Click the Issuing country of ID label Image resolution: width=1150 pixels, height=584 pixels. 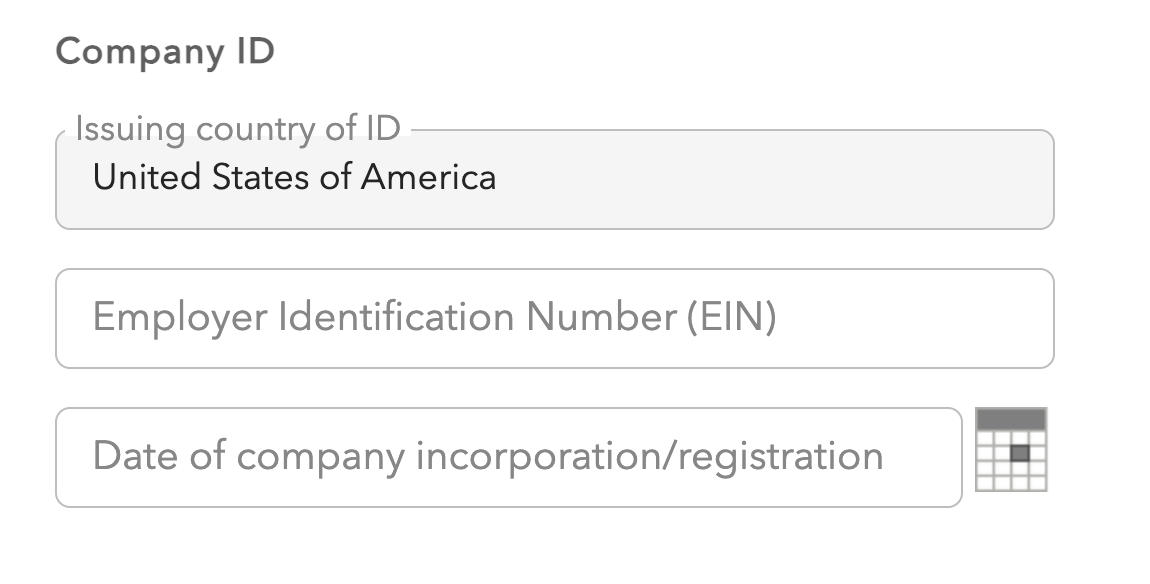point(238,129)
